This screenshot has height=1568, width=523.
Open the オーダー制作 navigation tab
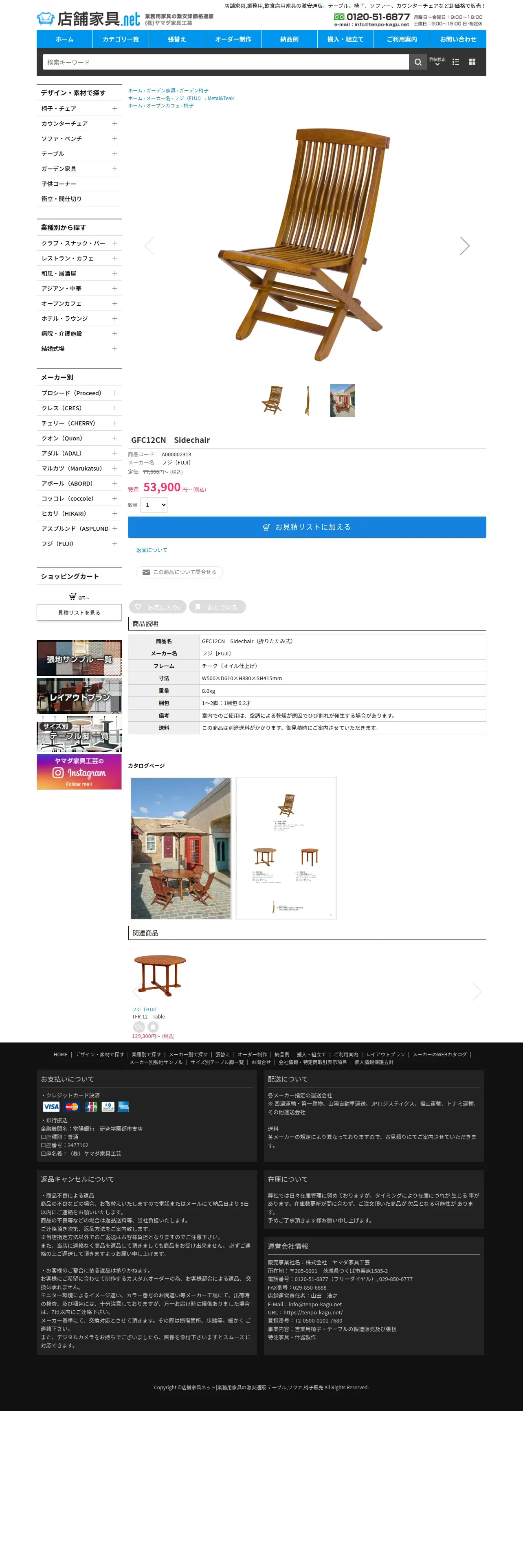233,39
